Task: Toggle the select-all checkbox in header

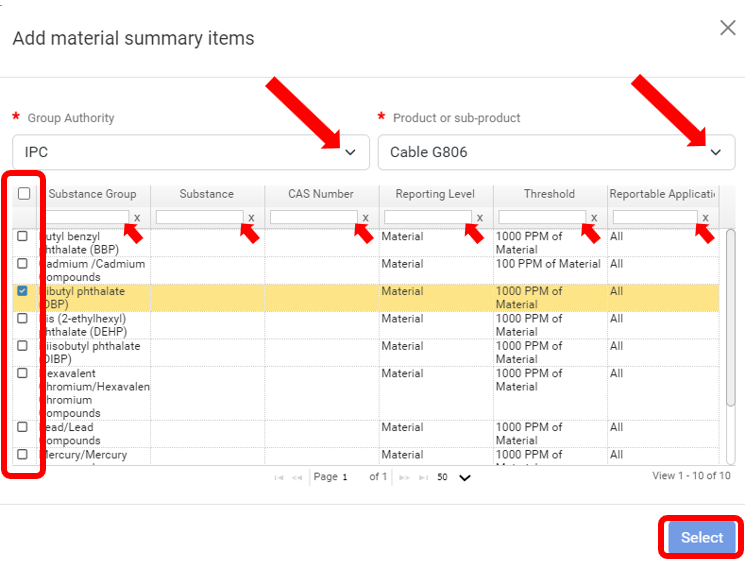Action: 24,194
